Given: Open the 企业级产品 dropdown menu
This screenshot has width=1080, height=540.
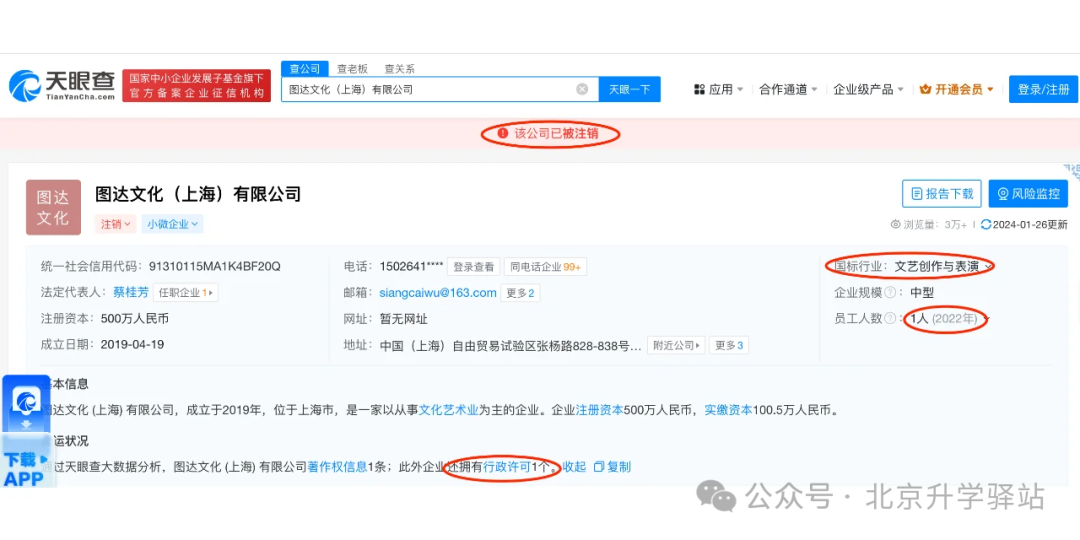Looking at the screenshot, I should pos(869,90).
